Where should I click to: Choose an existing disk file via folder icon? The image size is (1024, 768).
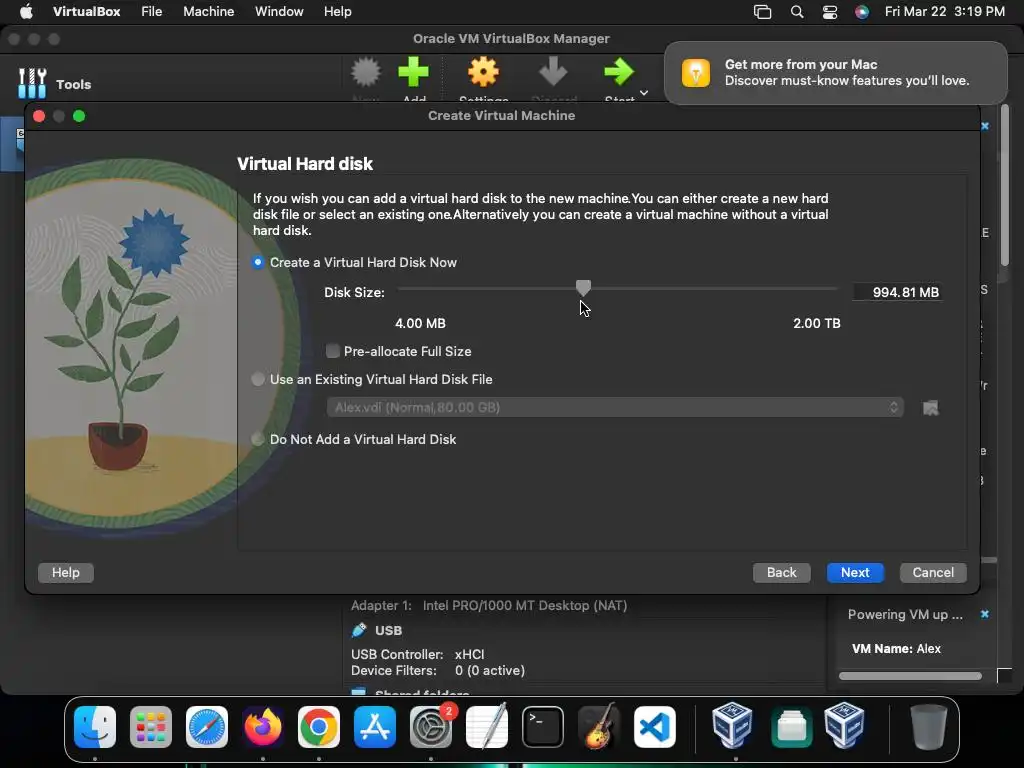[x=931, y=408]
